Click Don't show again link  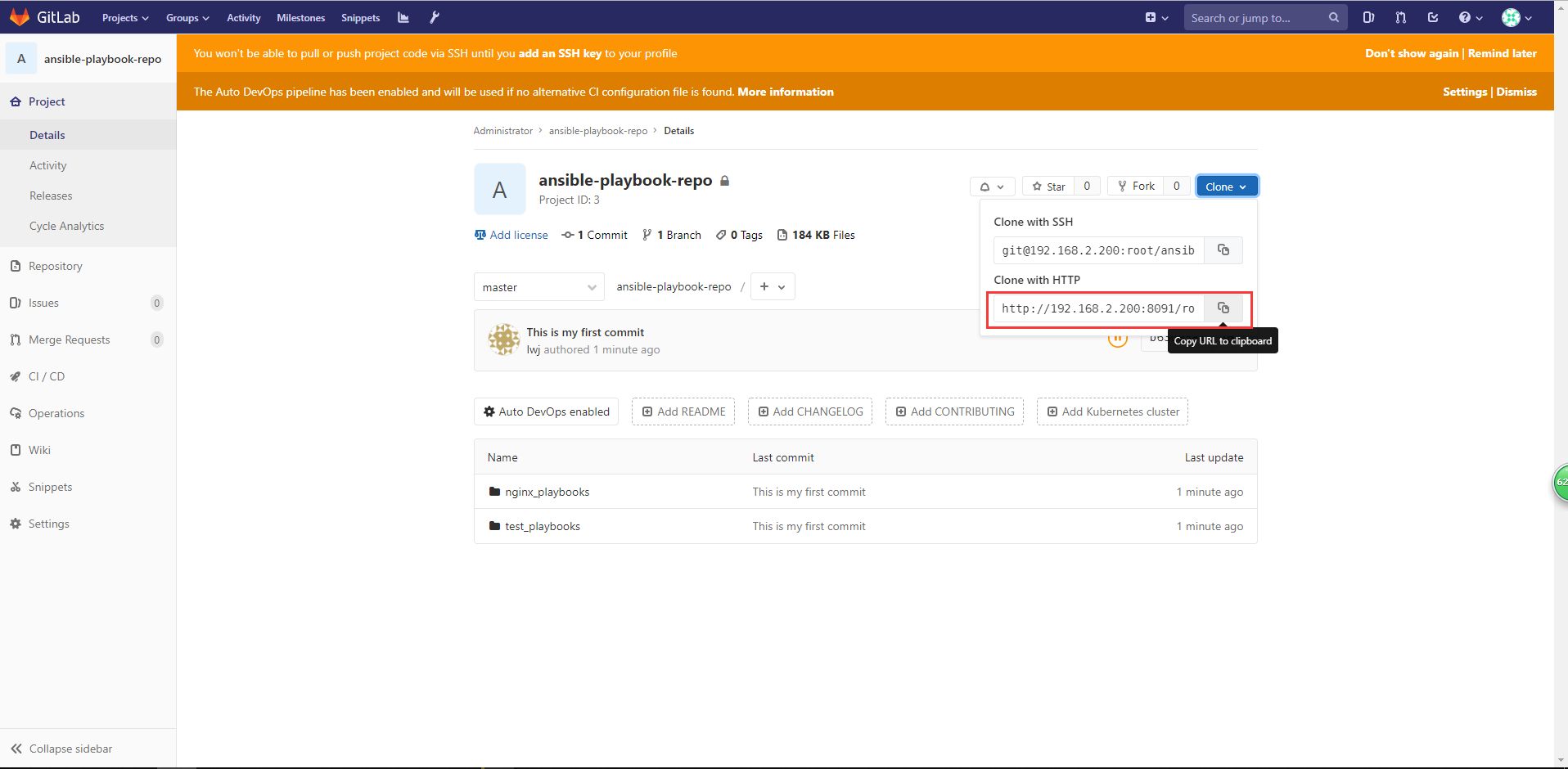point(1412,53)
